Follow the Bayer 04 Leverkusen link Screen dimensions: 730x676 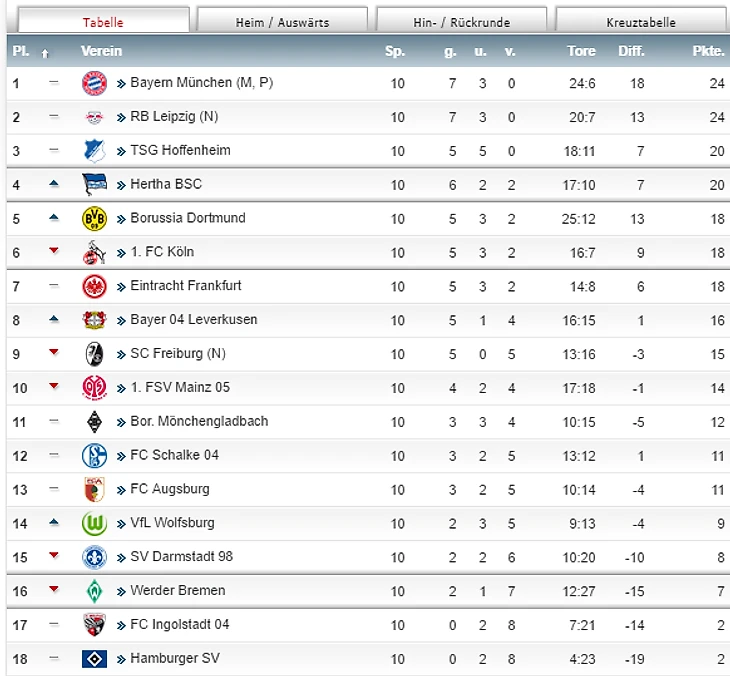coord(193,320)
